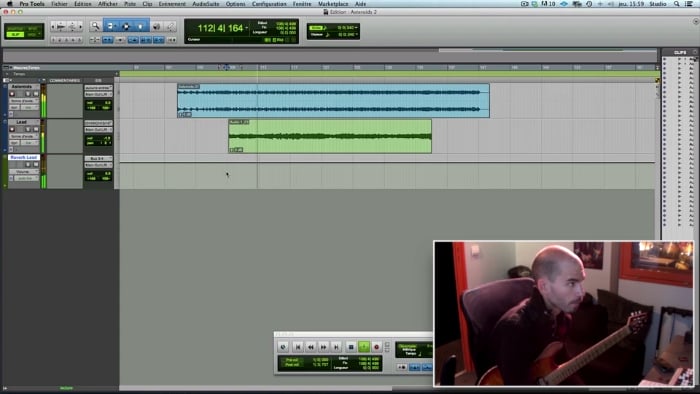The width and height of the screenshot is (700, 394).
Task: Click Lead track pan value field
Action: click(x=99, y=143)
